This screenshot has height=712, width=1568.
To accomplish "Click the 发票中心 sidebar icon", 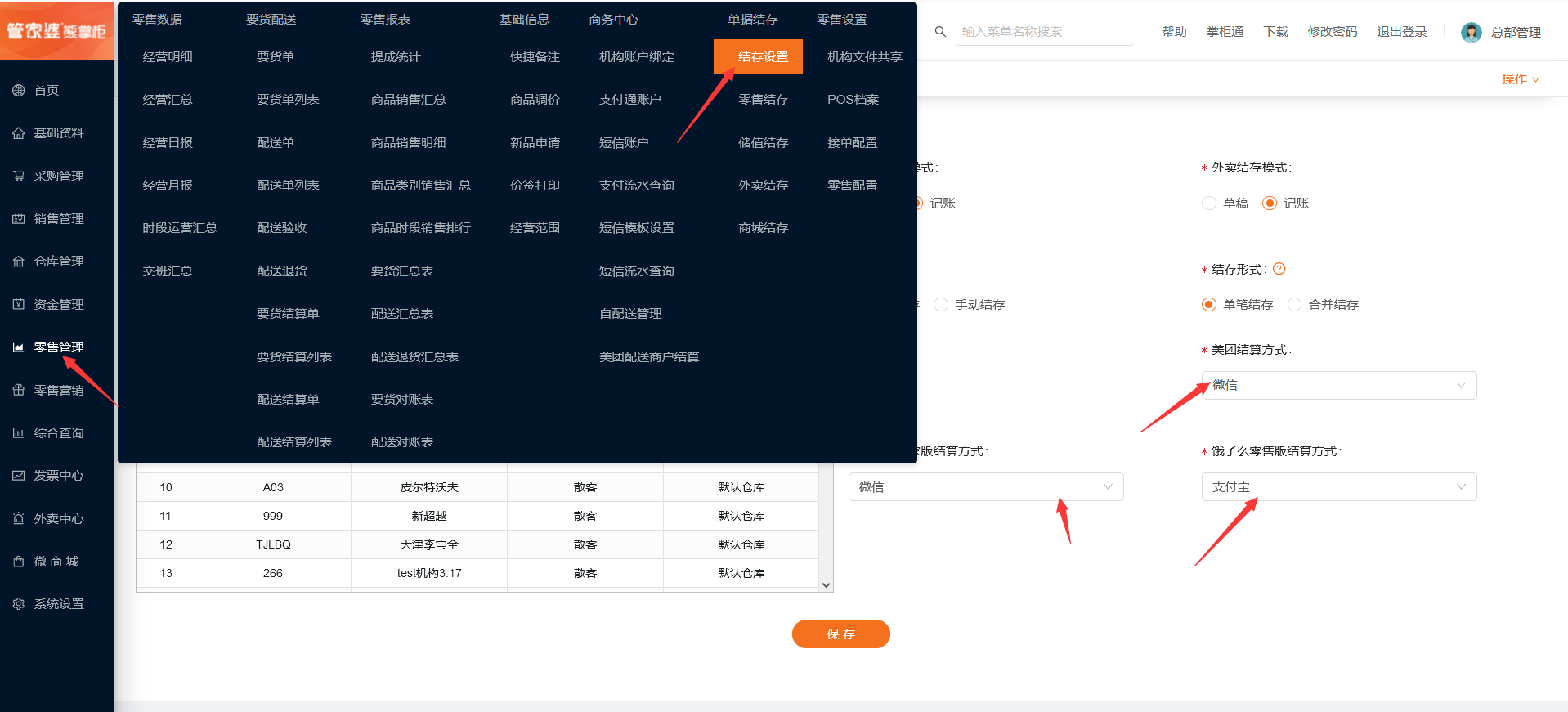I will click(x=18, y=476).
